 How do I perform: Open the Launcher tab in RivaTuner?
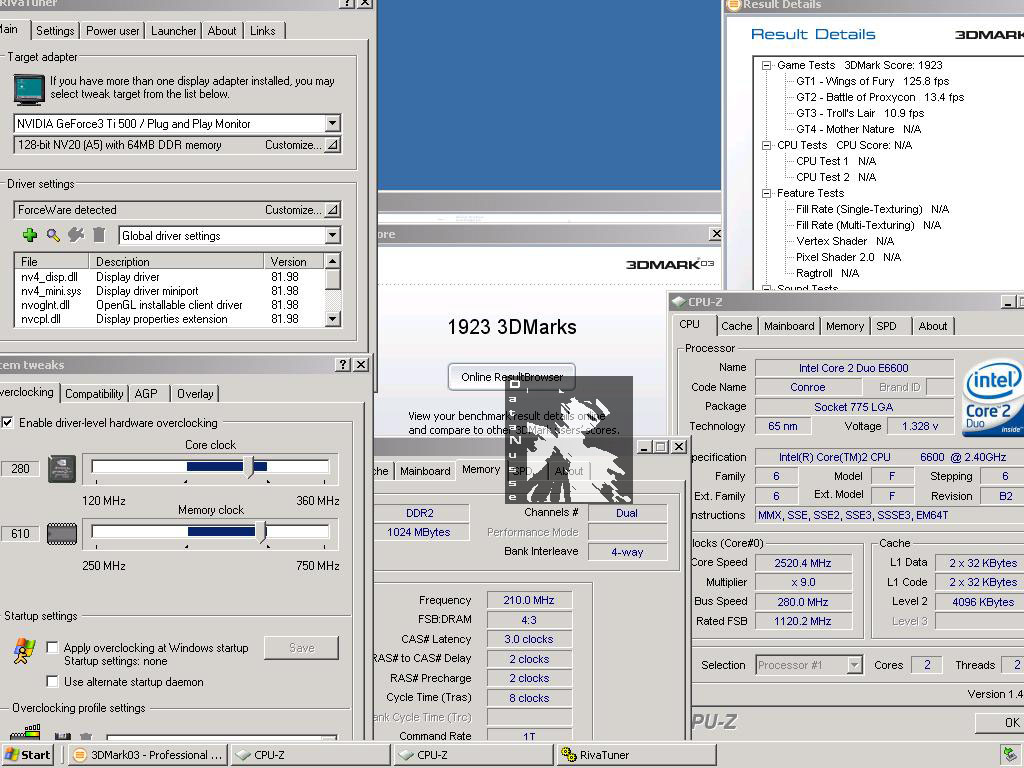(173, 31)
